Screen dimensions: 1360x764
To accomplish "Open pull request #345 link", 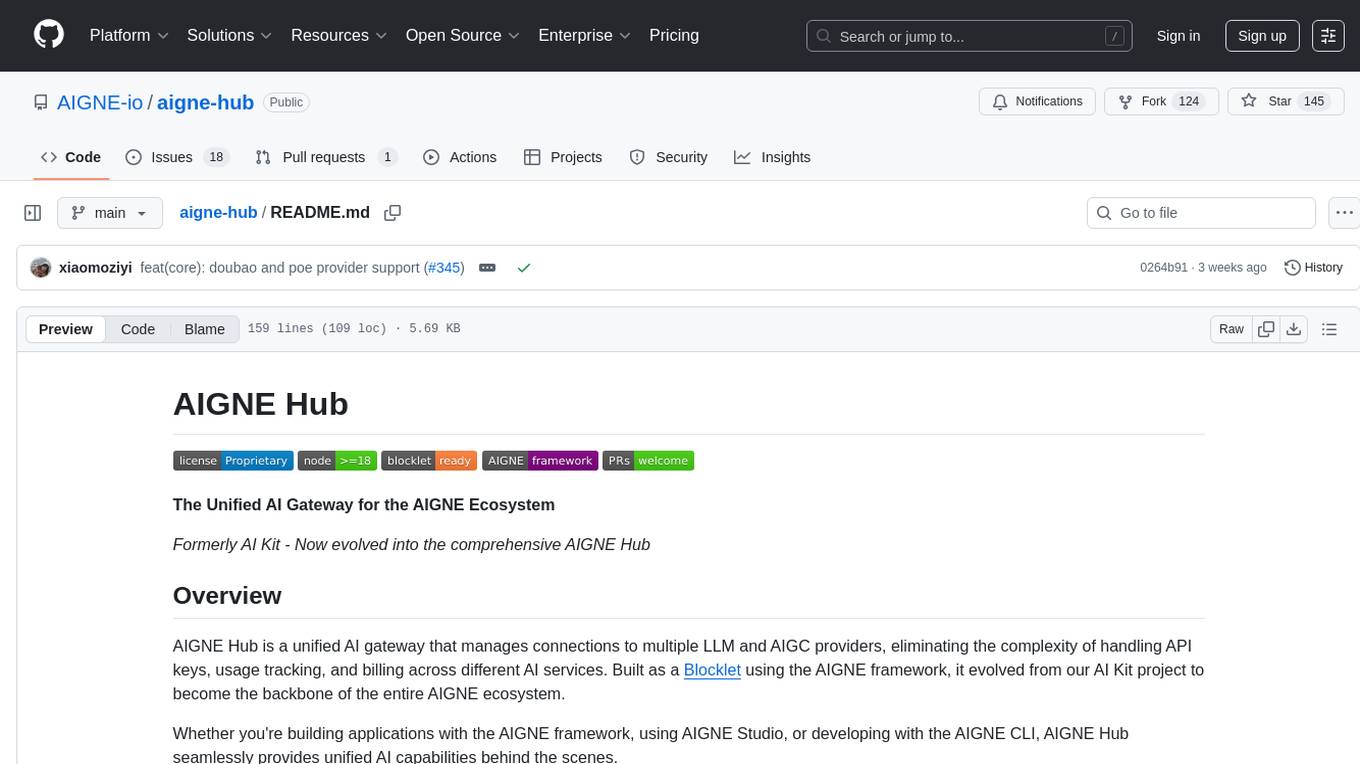I will (x=444, y=267).
